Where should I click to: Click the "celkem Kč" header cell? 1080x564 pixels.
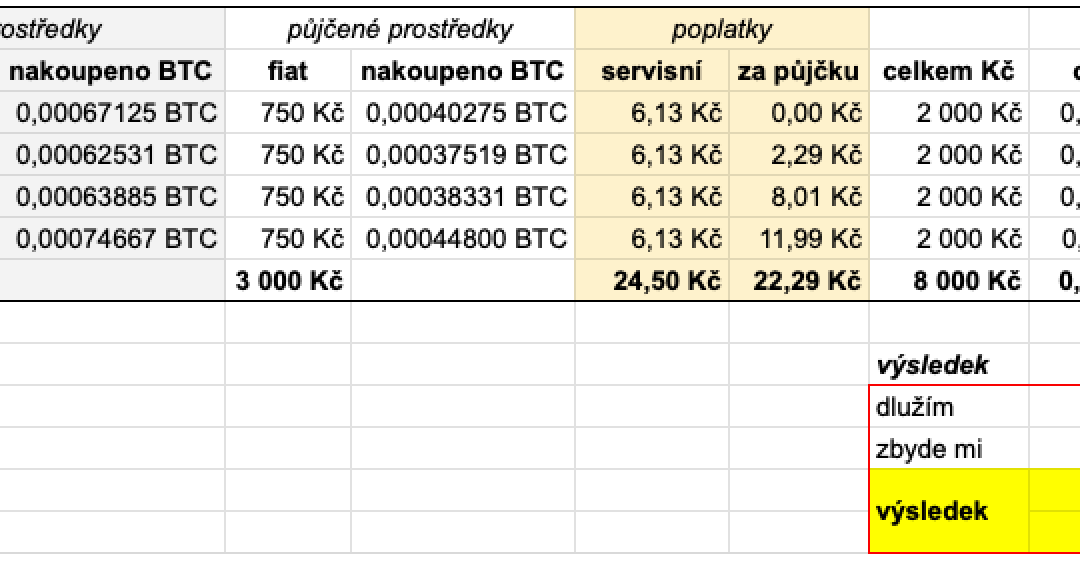point(948,72)
